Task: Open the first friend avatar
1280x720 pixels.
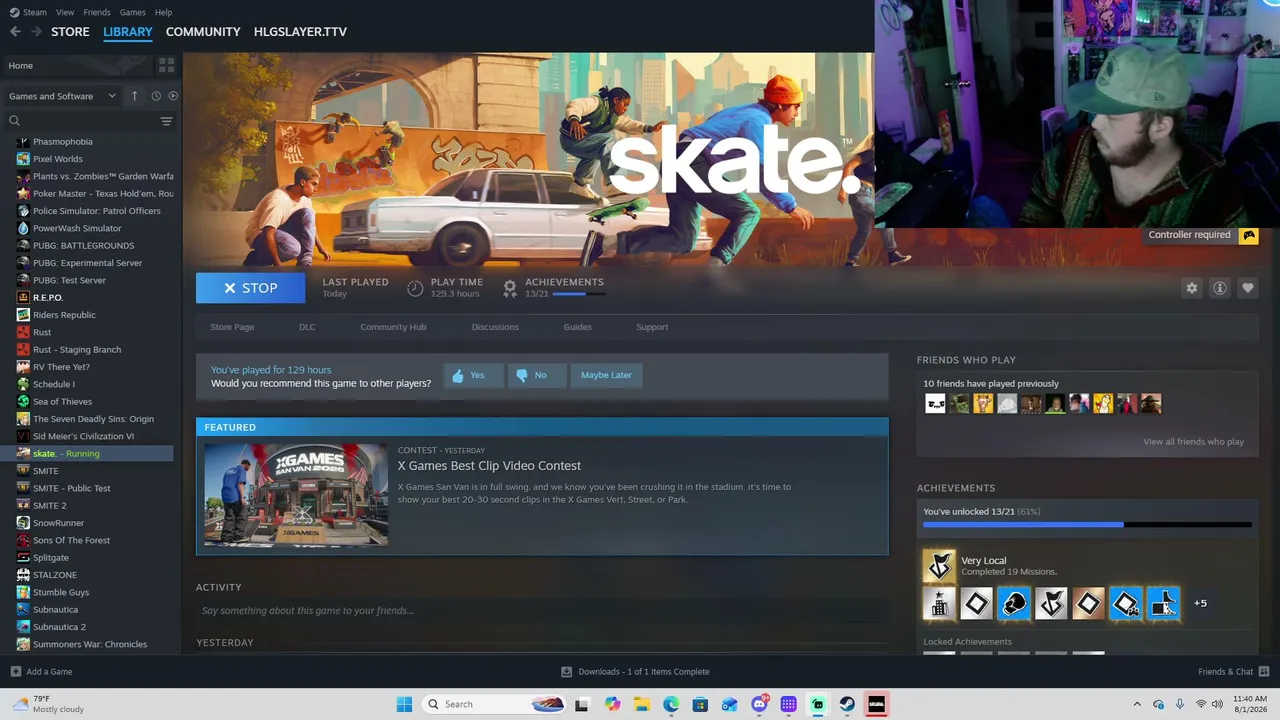Action: [x=935, y=404]
